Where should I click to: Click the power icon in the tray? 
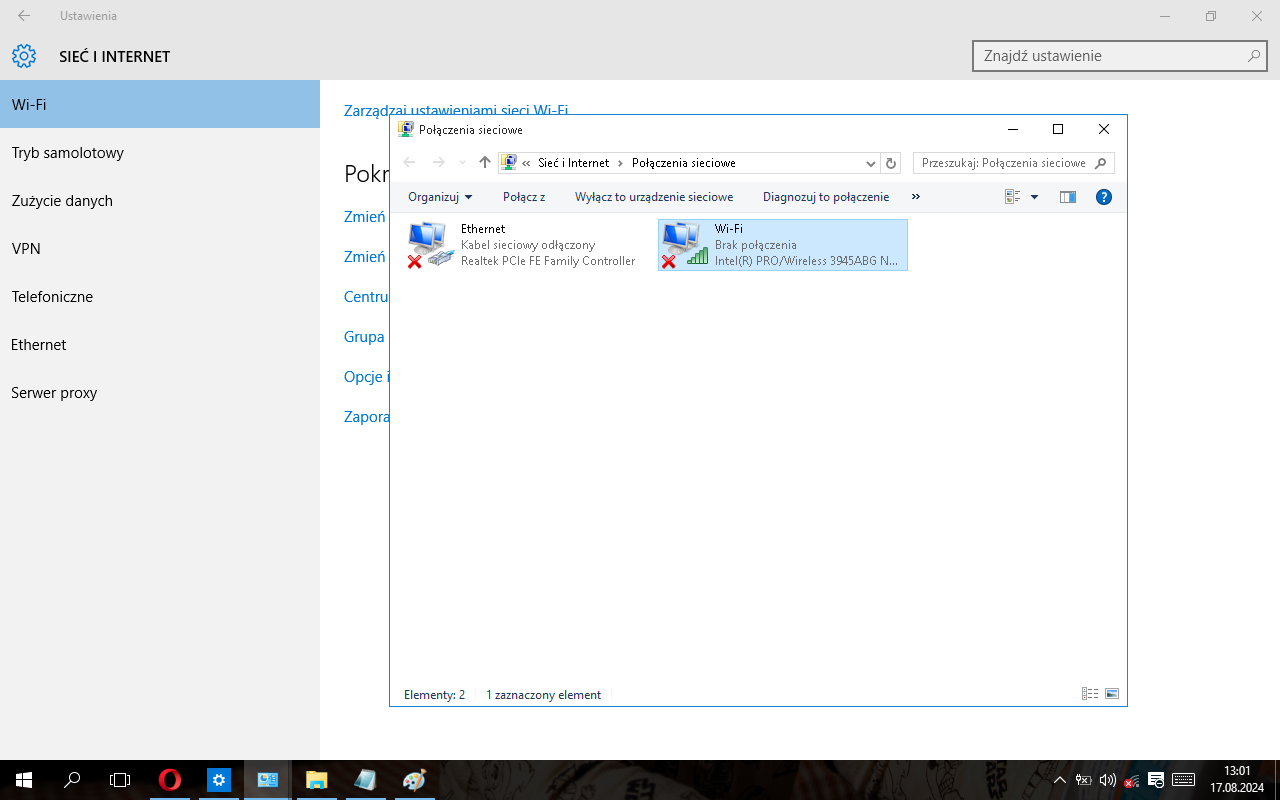tap(1083, 780)
